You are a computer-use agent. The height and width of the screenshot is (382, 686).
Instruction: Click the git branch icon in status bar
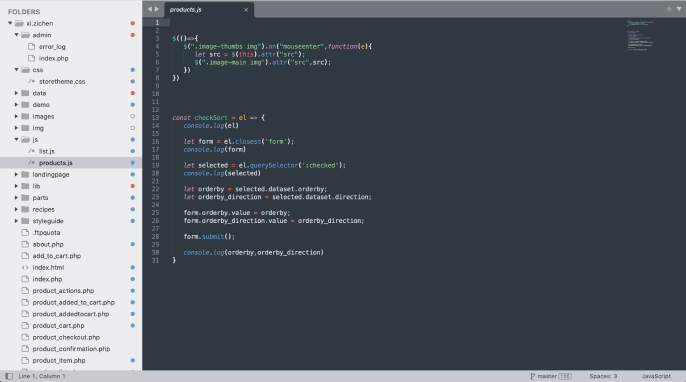click(x=532, y=376)
